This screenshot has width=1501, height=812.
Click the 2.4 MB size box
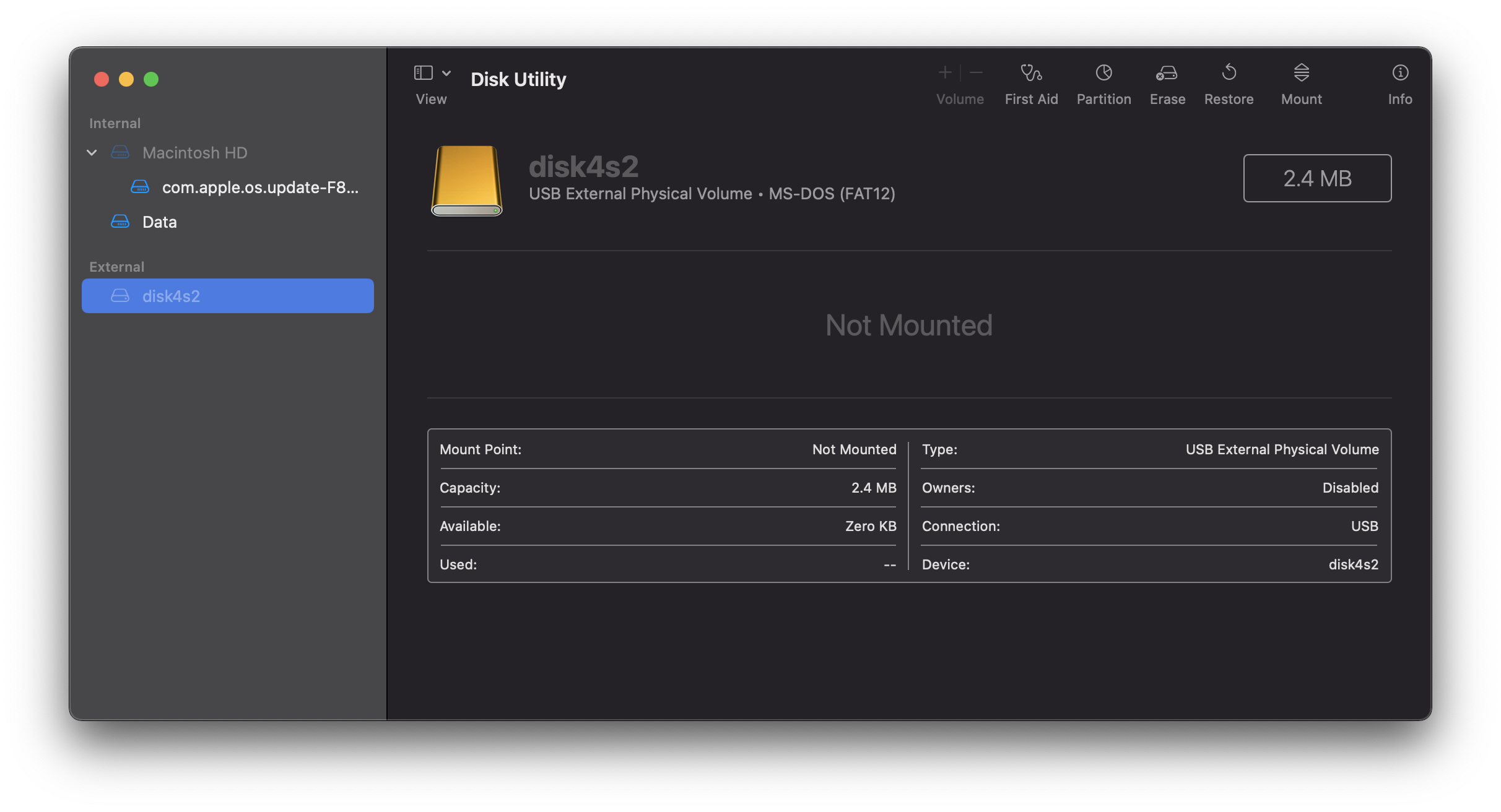click(x=1317, y=178)
